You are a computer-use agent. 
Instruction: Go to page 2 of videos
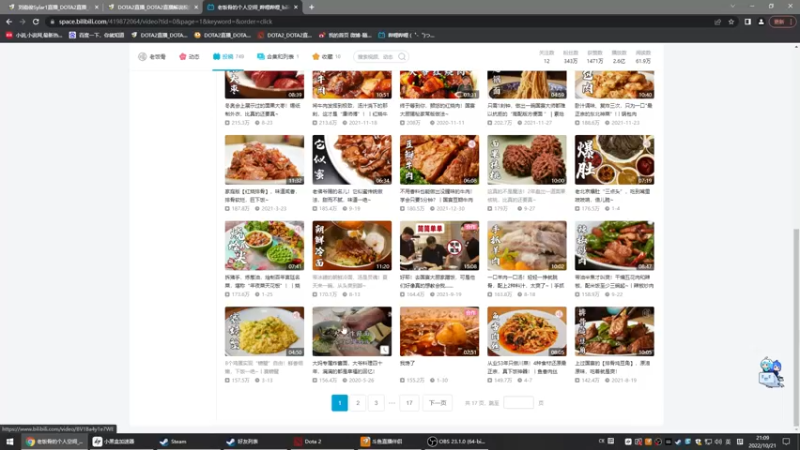[358, 403]
